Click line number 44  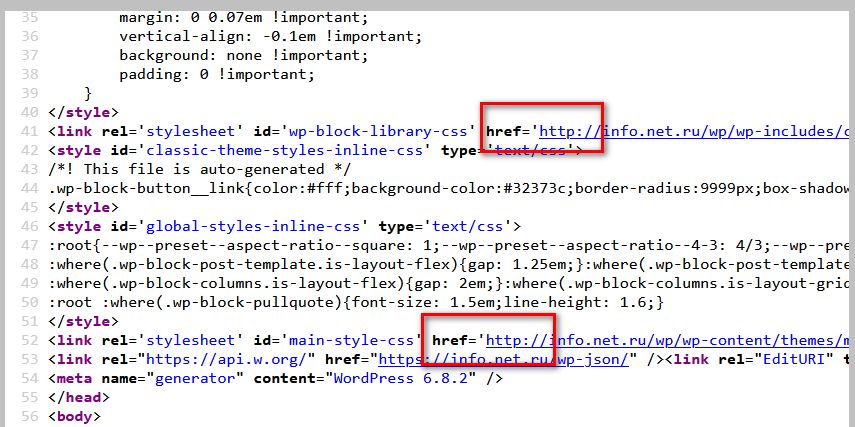tap(29, 188)
